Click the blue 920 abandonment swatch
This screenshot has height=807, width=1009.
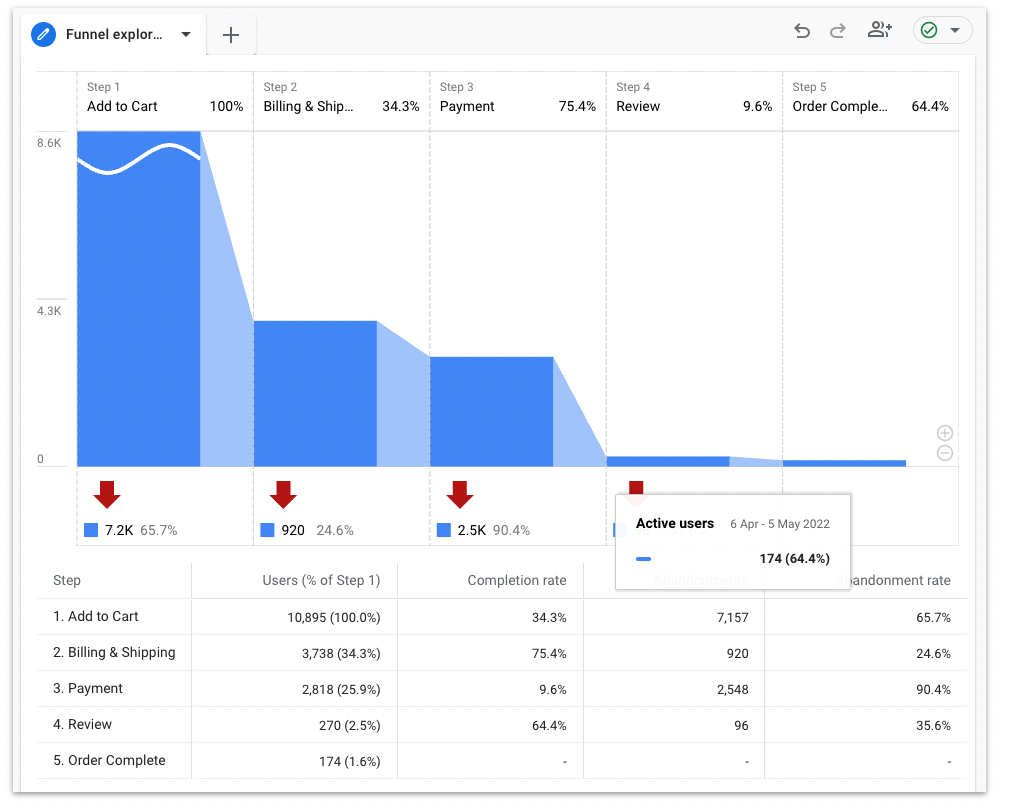(268, 530)
